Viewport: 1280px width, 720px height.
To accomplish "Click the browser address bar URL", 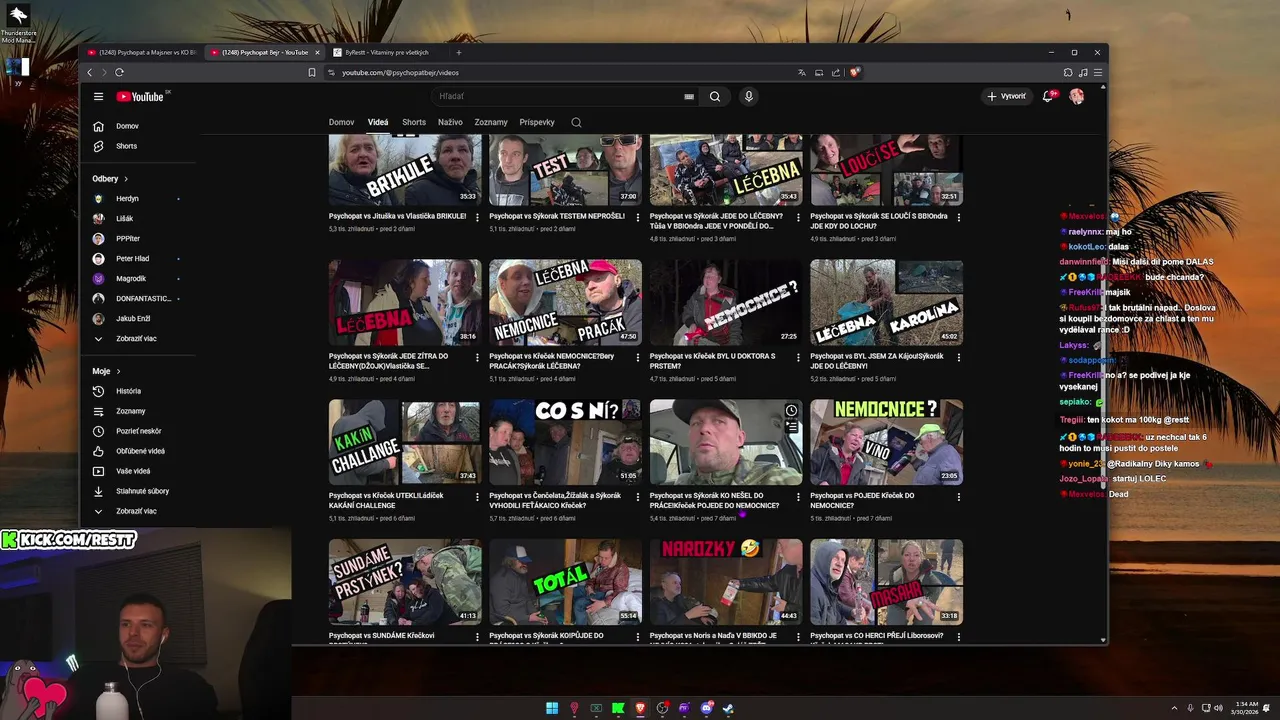I will pyautogui.click(x=400, y=72).
